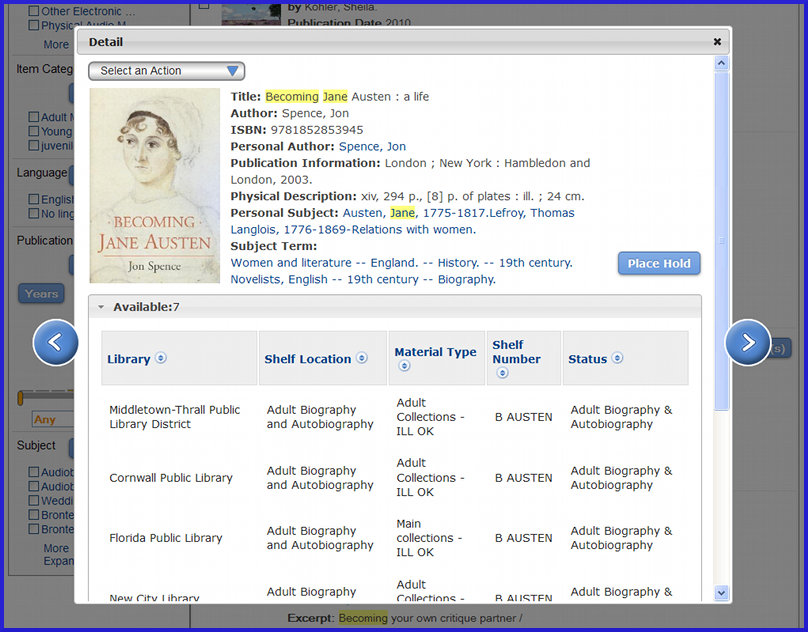The width and height of the screenshot is (808, 632).
Task: Toggle the No linguistic content checkbox
Action: pos(34,213)
